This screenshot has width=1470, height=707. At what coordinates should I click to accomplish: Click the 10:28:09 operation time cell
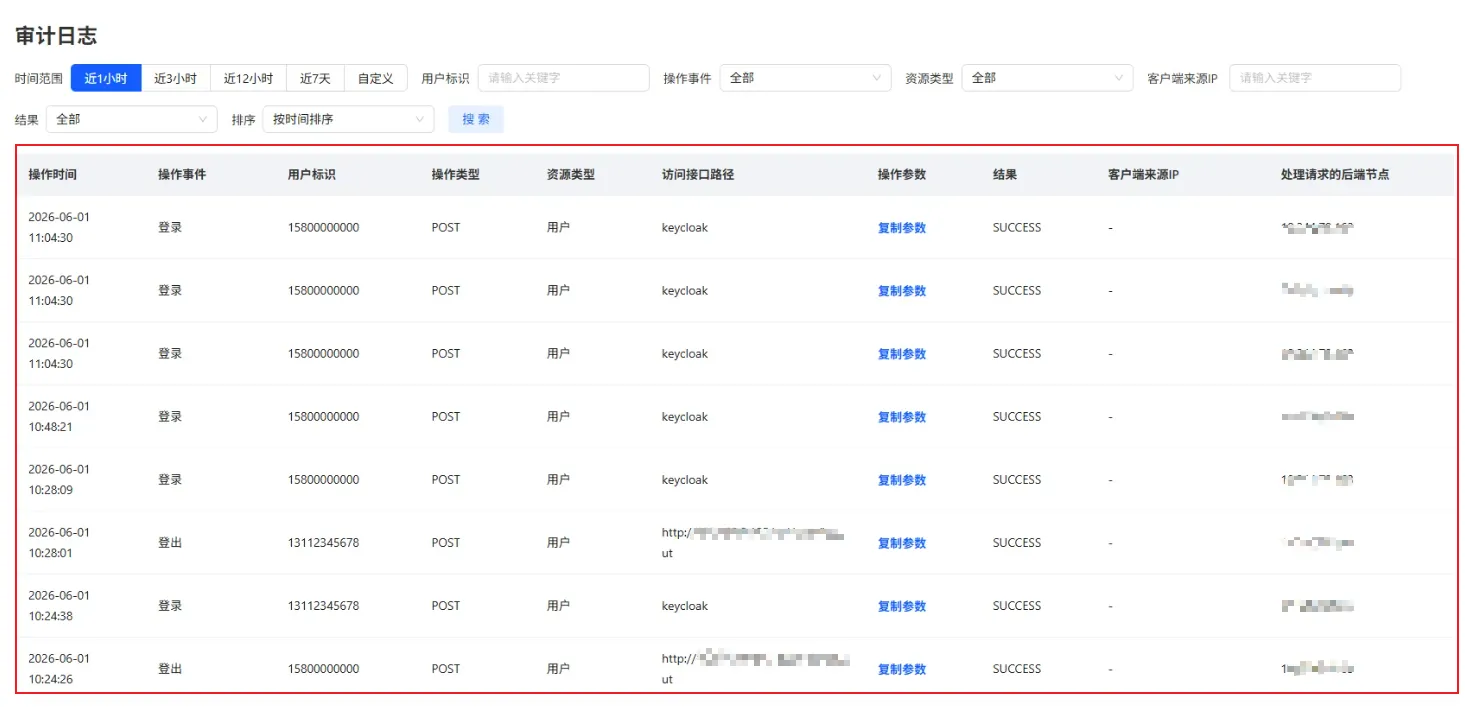click(59, 480)
